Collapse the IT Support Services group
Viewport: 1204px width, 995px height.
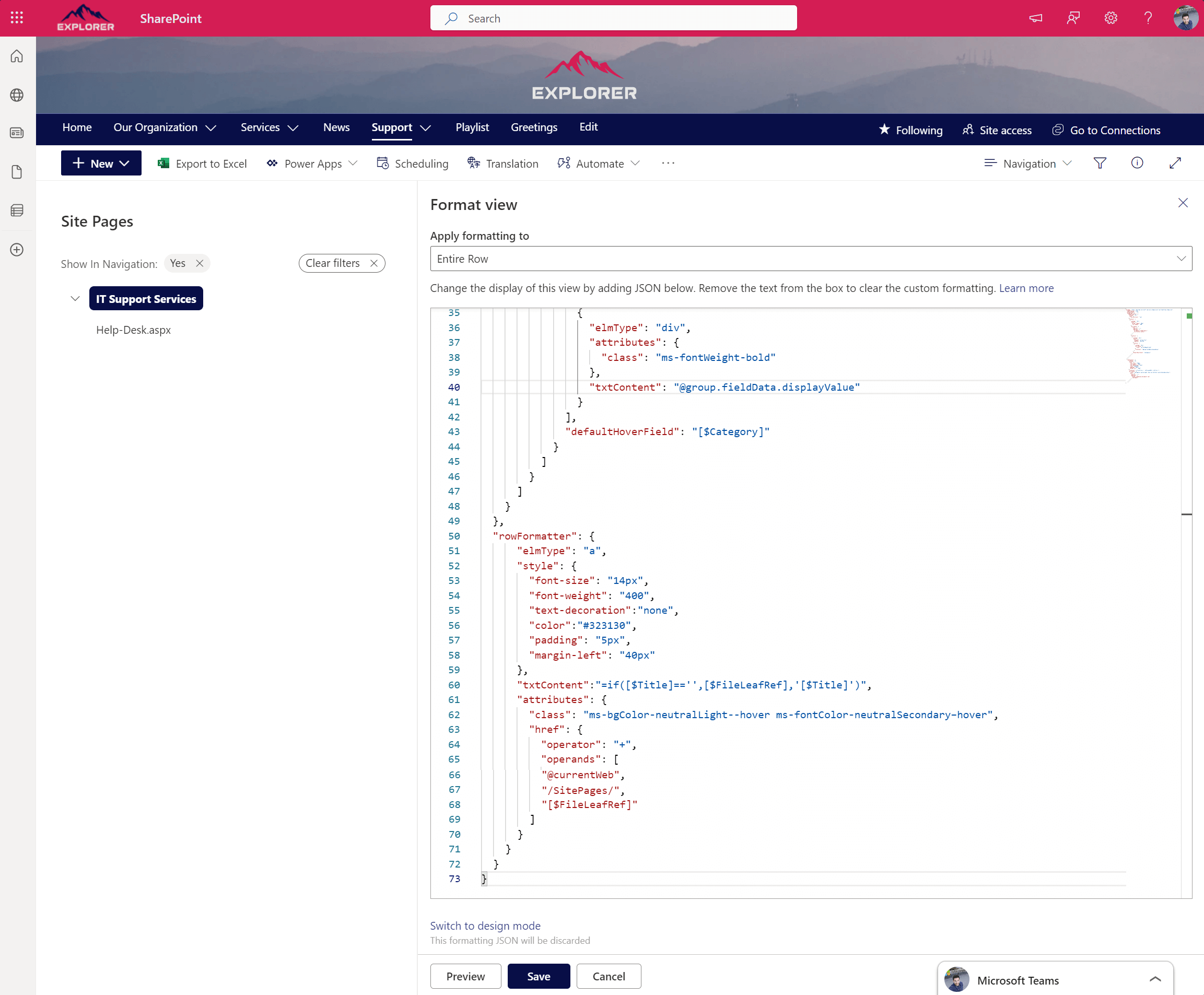coord(75,298)
